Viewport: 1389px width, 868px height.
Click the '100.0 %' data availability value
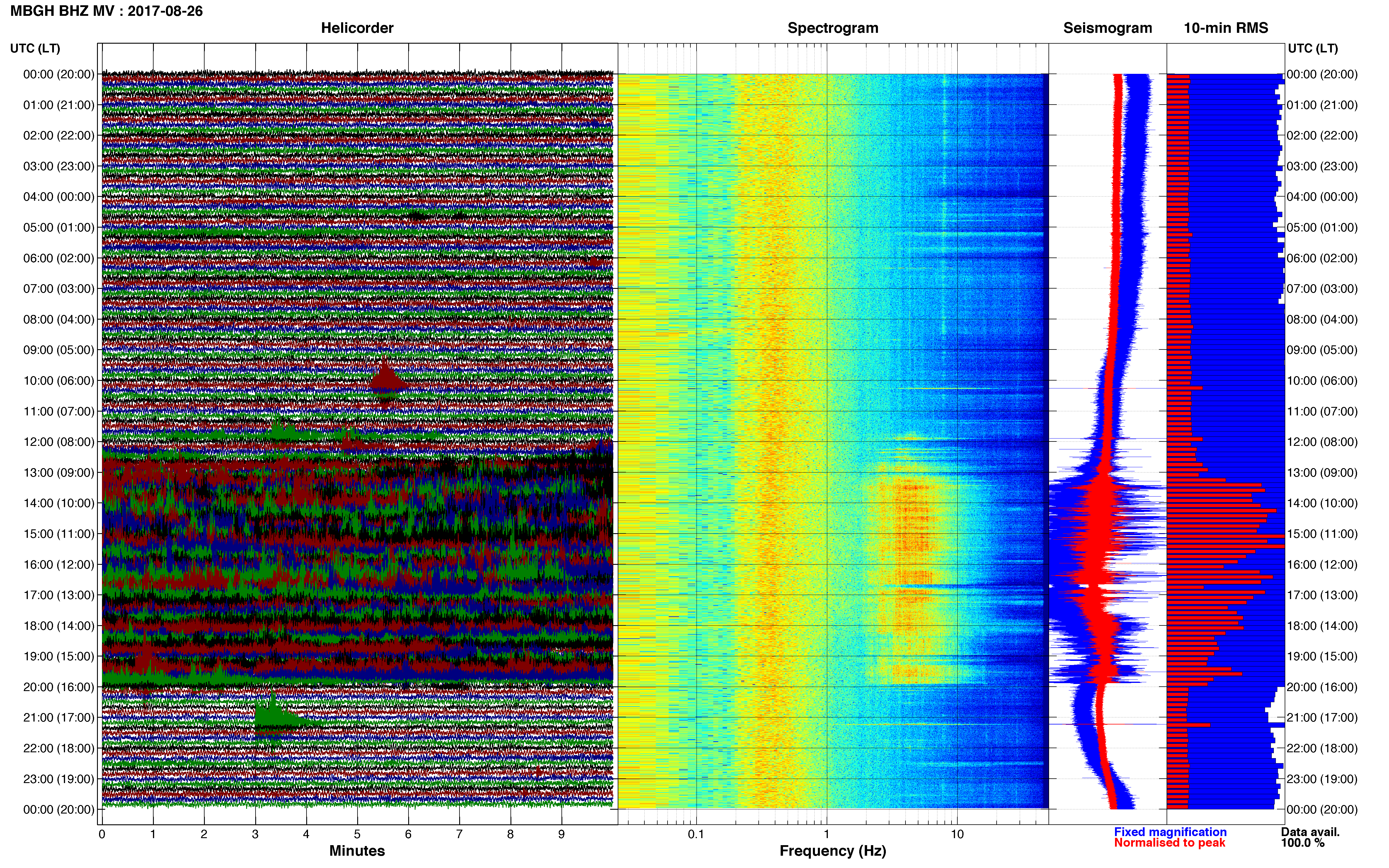pyautogui.click(x=1302, y=843)
